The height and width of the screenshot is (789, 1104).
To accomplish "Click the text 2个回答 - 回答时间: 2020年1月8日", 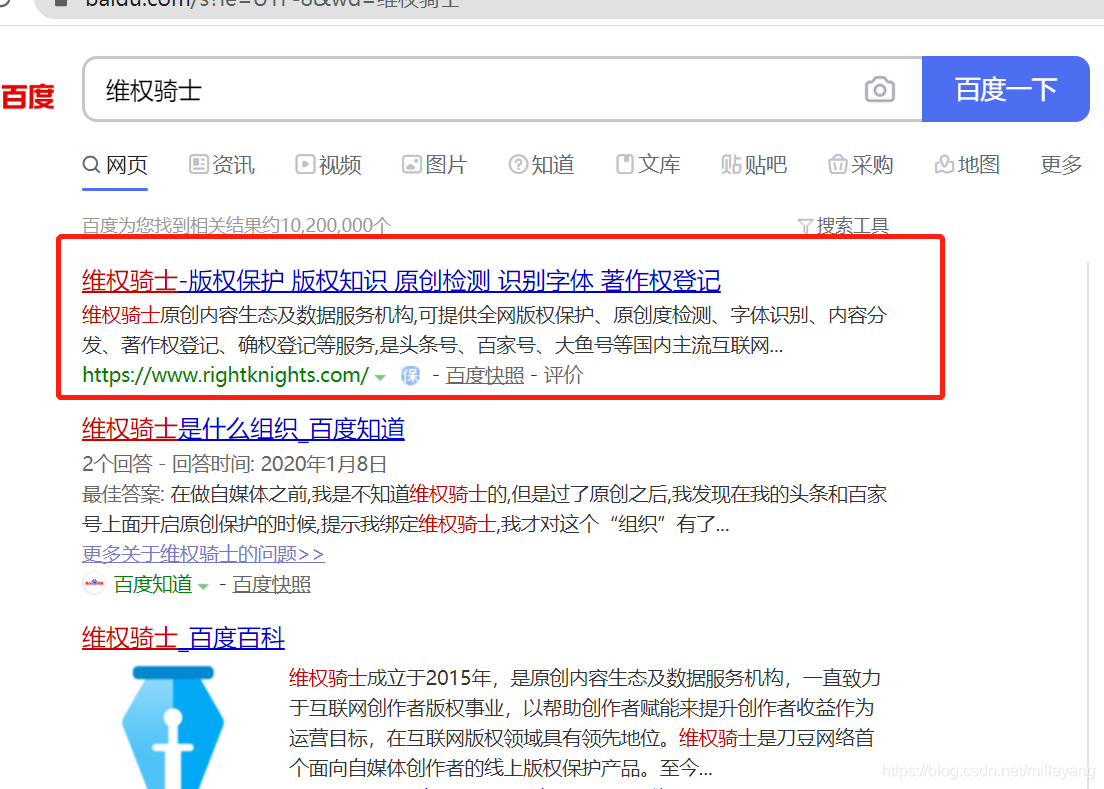I will 234,464.
